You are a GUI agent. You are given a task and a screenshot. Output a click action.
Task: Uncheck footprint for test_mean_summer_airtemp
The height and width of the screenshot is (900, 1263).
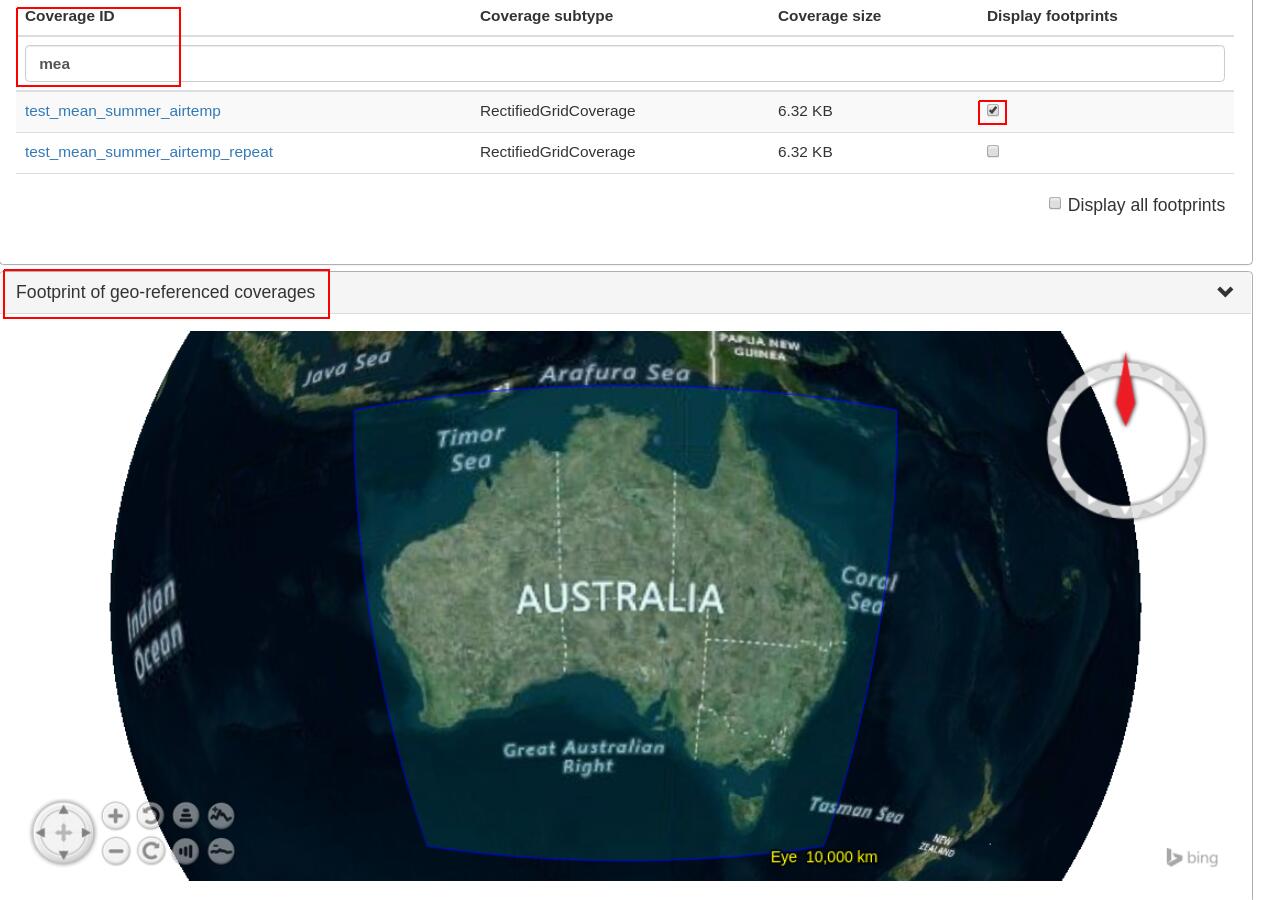(993, 111)
